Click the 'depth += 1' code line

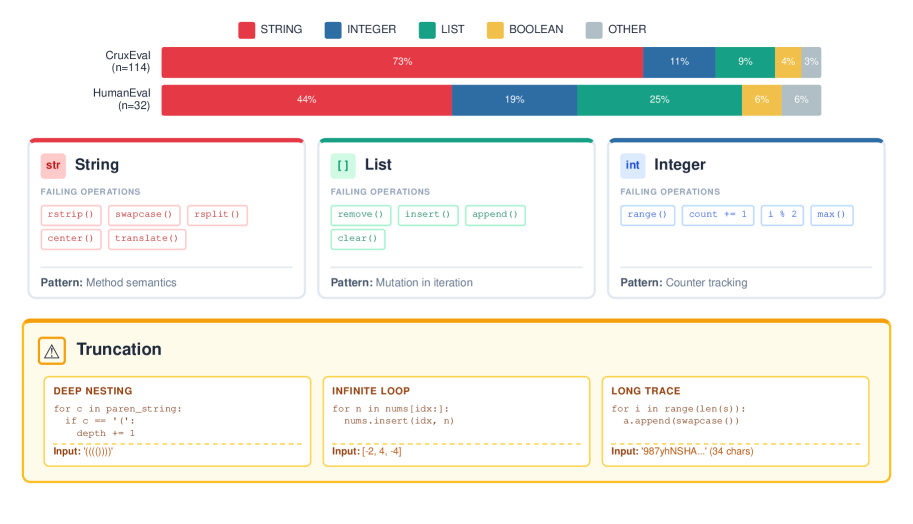105,434
